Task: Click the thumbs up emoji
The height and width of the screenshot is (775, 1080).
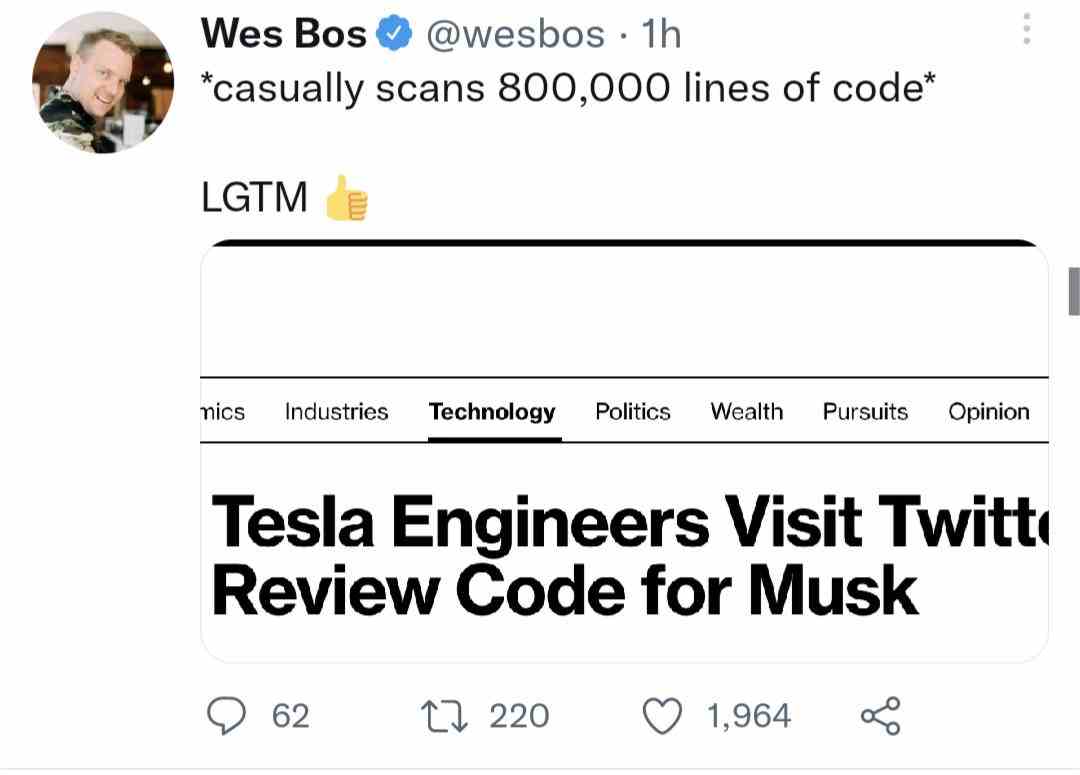Action: click(346, 198)
